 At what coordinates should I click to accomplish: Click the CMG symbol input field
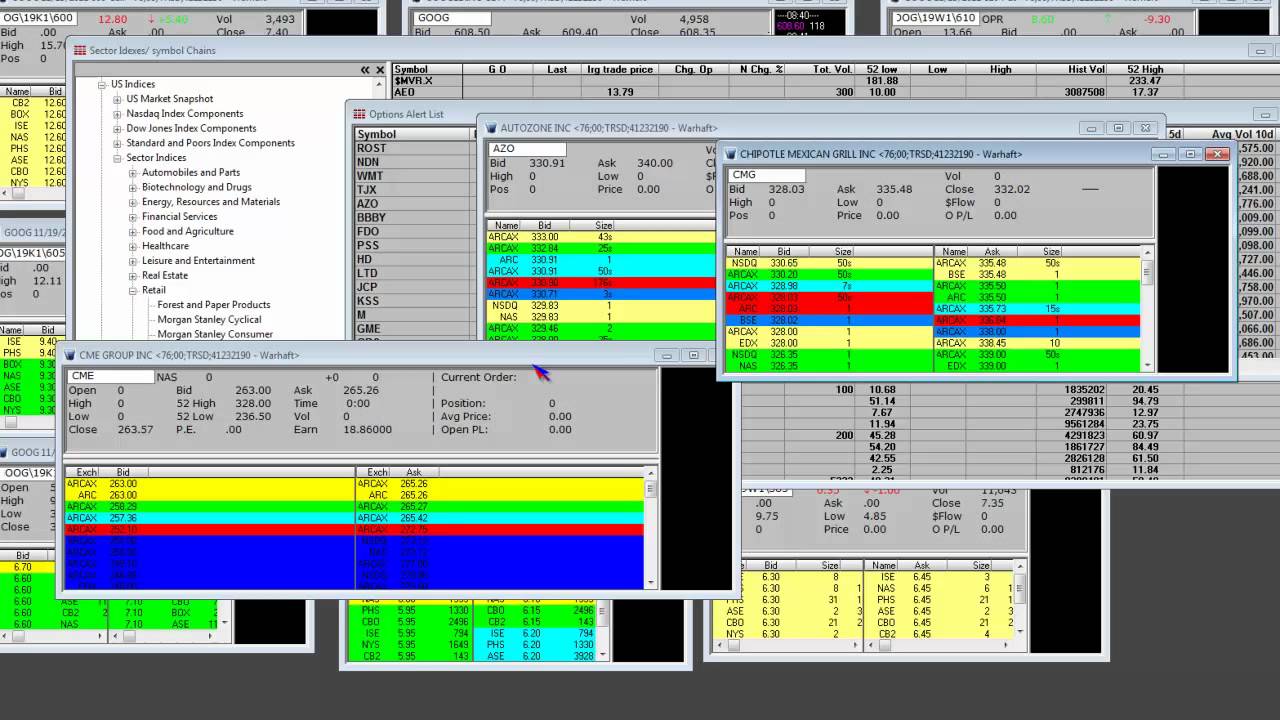point(766,175)
